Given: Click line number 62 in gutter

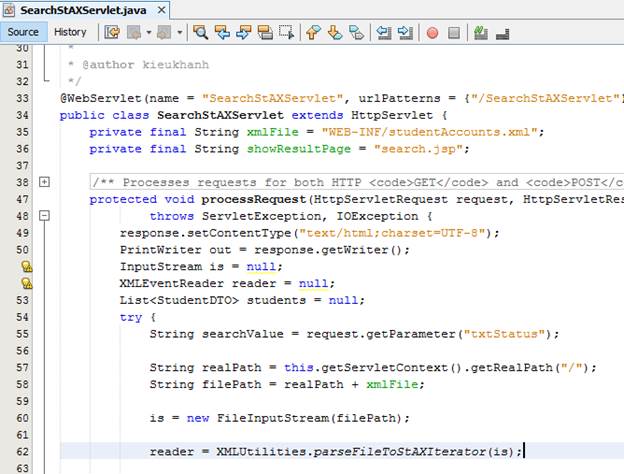Looking at the screenshot, I should 22,452.
